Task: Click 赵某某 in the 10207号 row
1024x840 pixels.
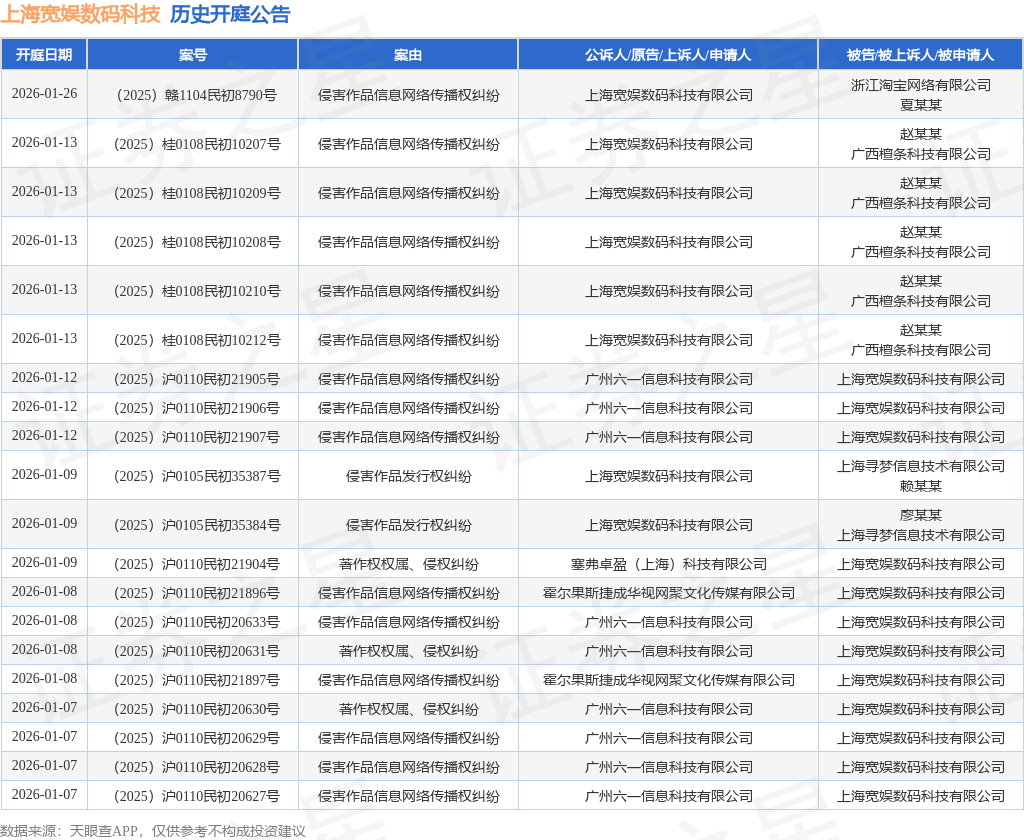Action: tap(921, 134)
